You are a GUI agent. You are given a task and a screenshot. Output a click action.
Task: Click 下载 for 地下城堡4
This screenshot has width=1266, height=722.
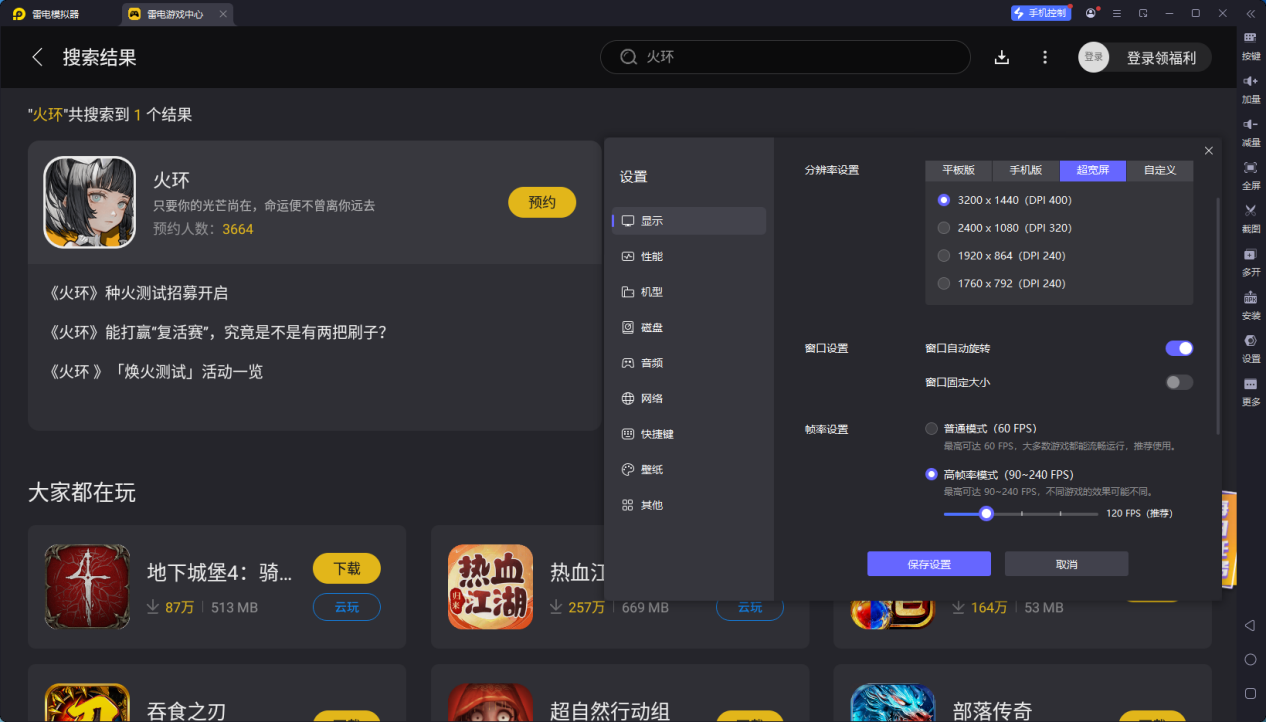[347, 568]
